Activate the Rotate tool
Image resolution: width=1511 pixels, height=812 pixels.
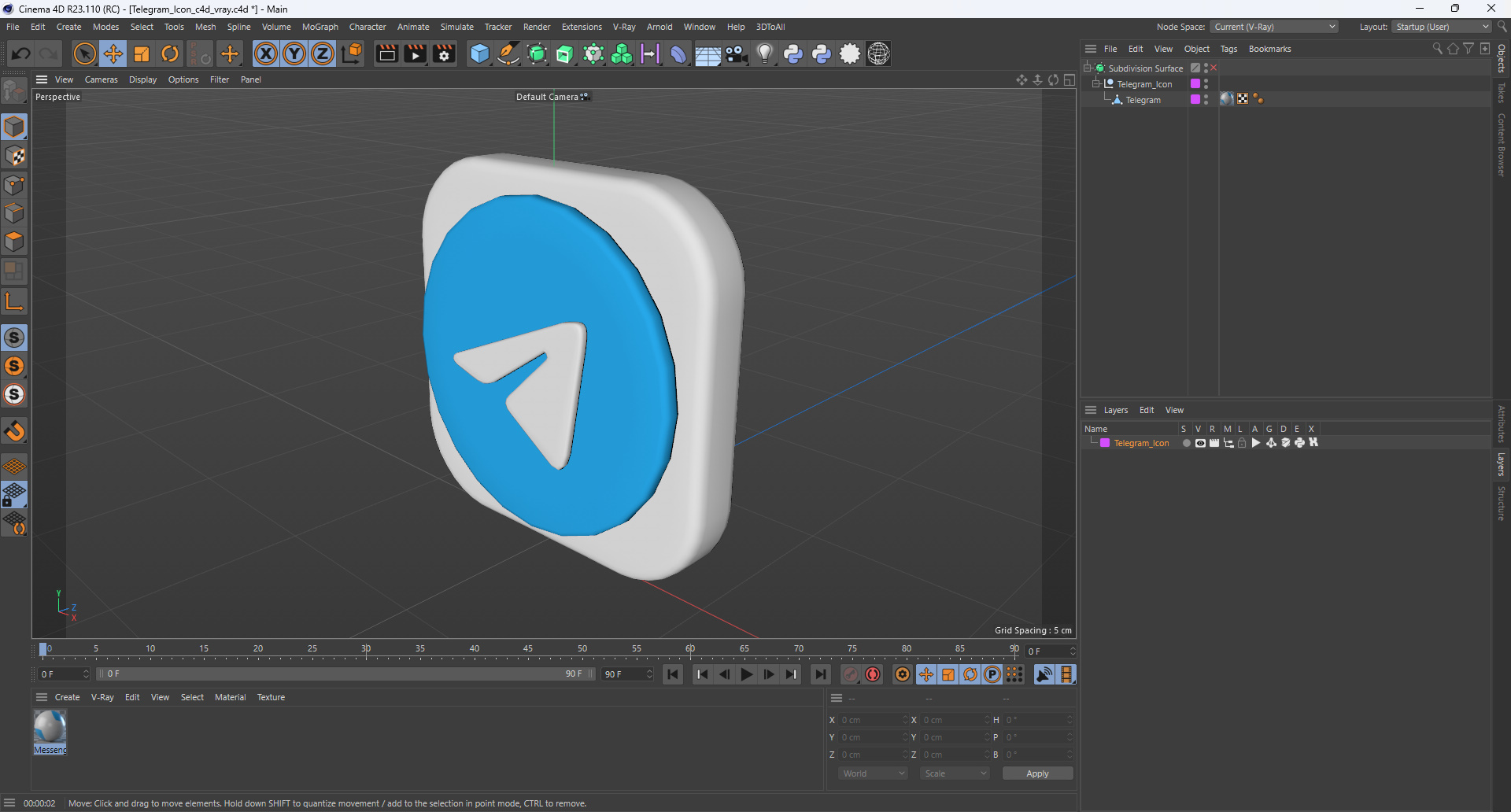click(x=170, y=54)
